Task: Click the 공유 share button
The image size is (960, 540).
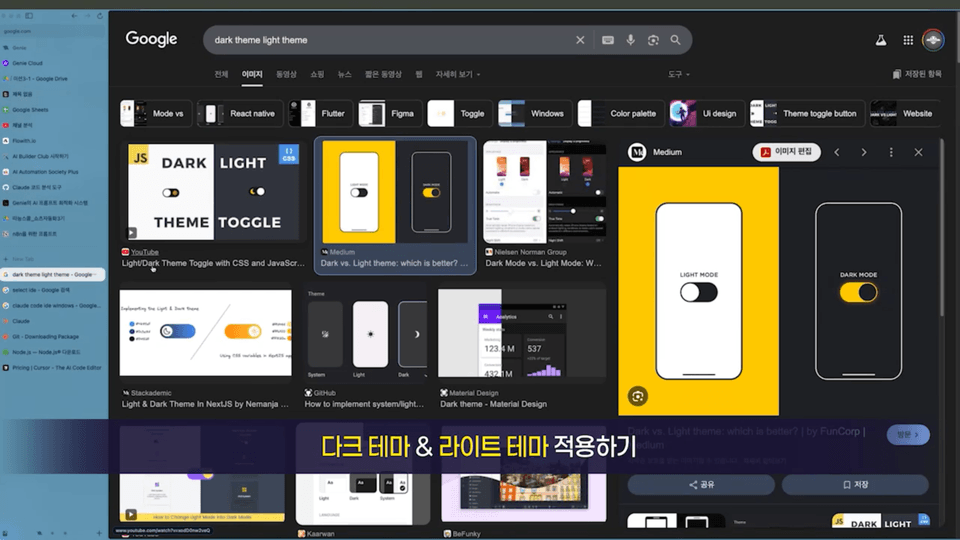Action: tap(701, 484)
